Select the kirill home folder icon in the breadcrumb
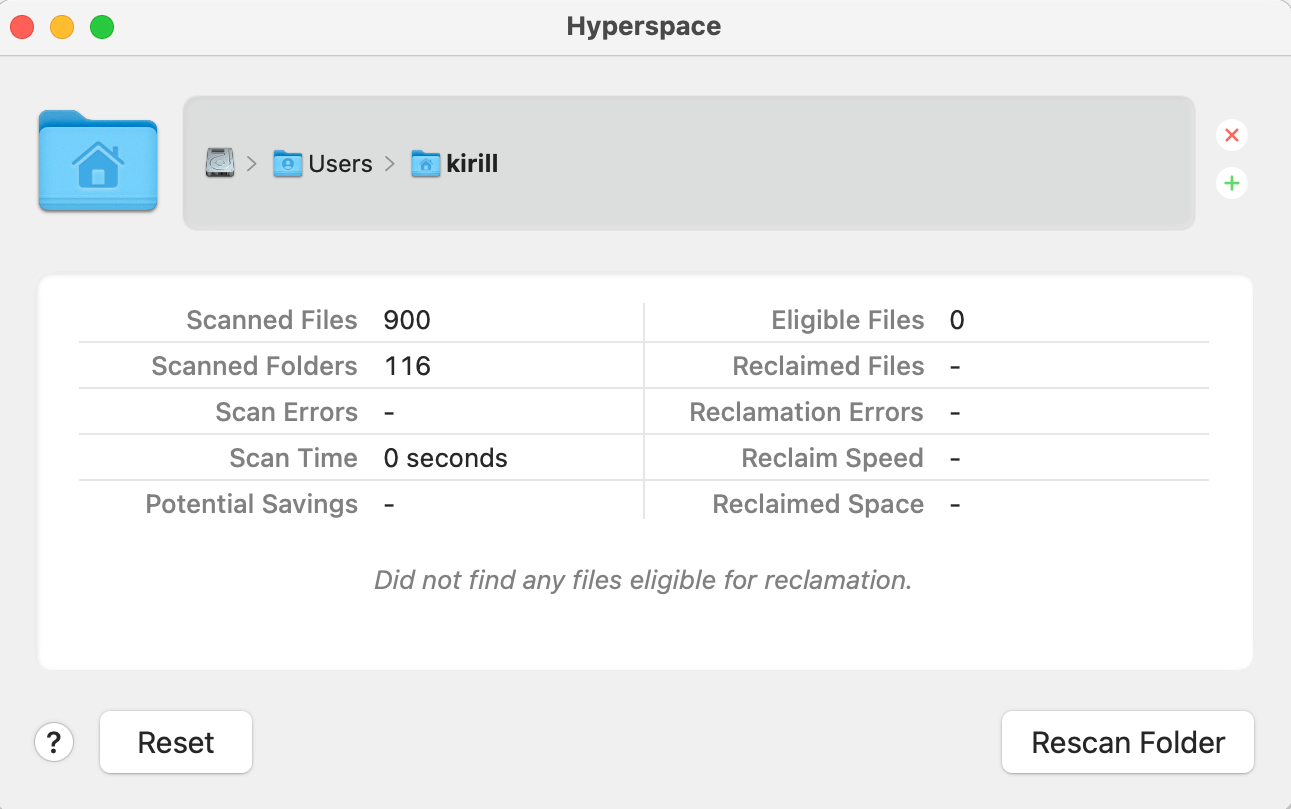This screenshot has width=1291, height=809. click(424, 162)
